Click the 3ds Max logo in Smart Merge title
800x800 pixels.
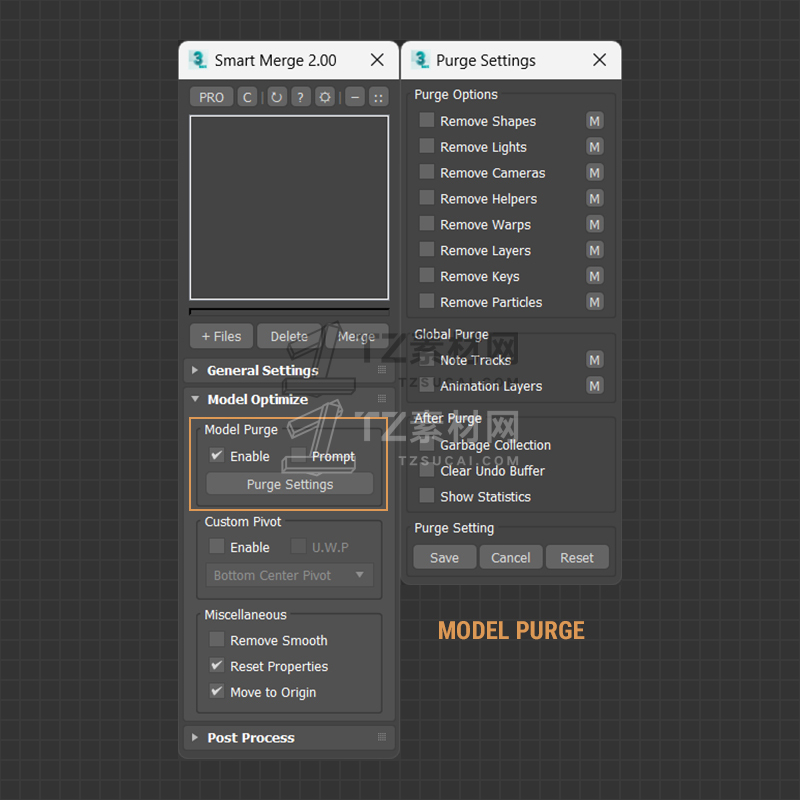click(197, 60)
